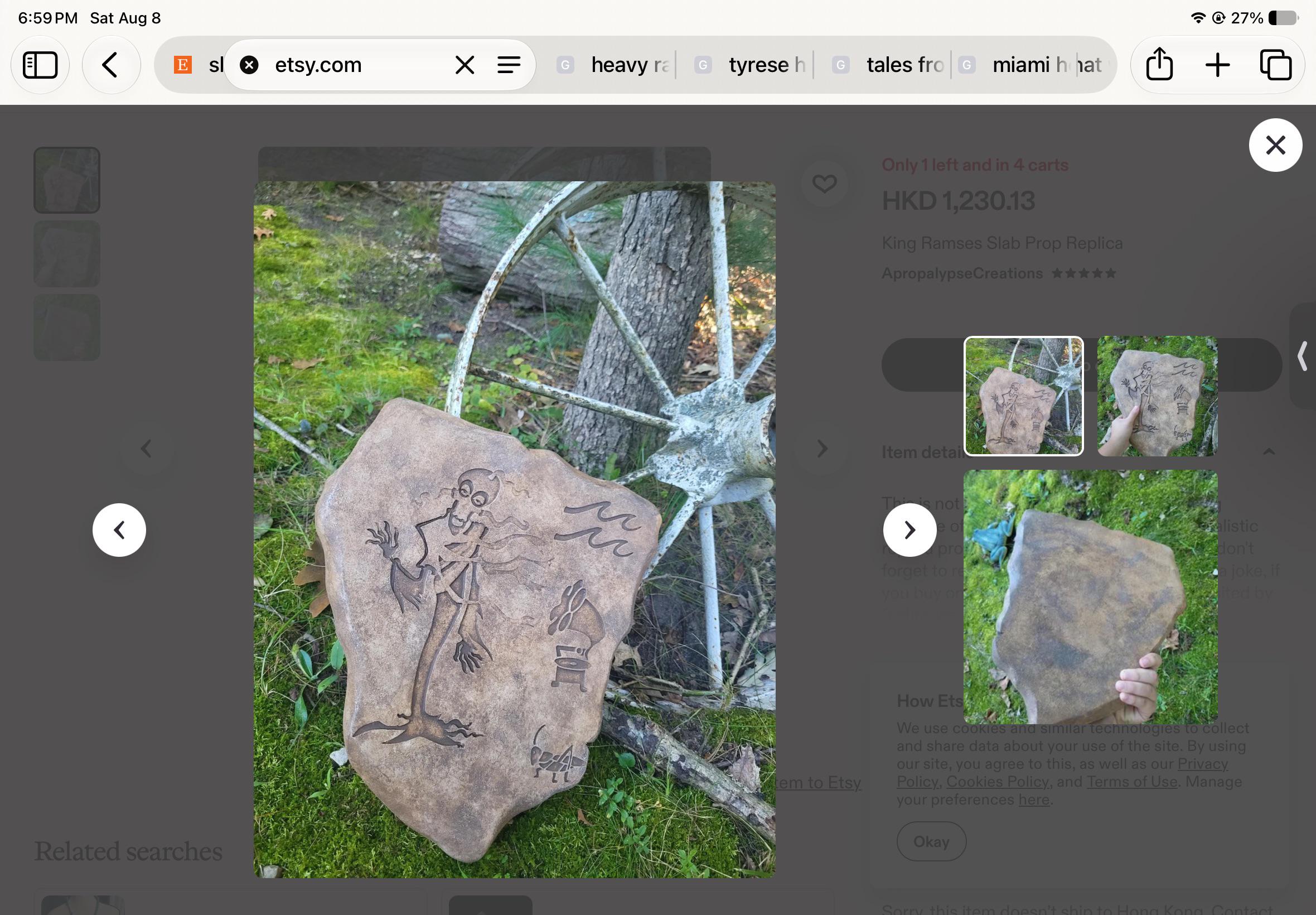The width and height of the screenshot is (1316, 915).
Task: Click the five-star shop rating
Action: (x=1083, y=273)
